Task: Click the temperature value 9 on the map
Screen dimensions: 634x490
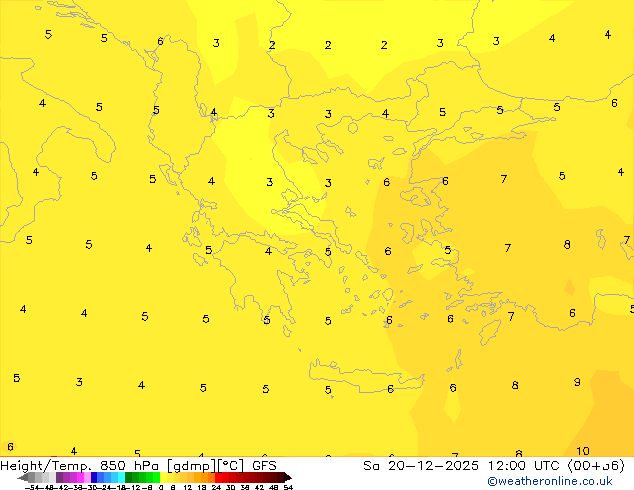Action: pyautogui.click(x=577, y=382)
